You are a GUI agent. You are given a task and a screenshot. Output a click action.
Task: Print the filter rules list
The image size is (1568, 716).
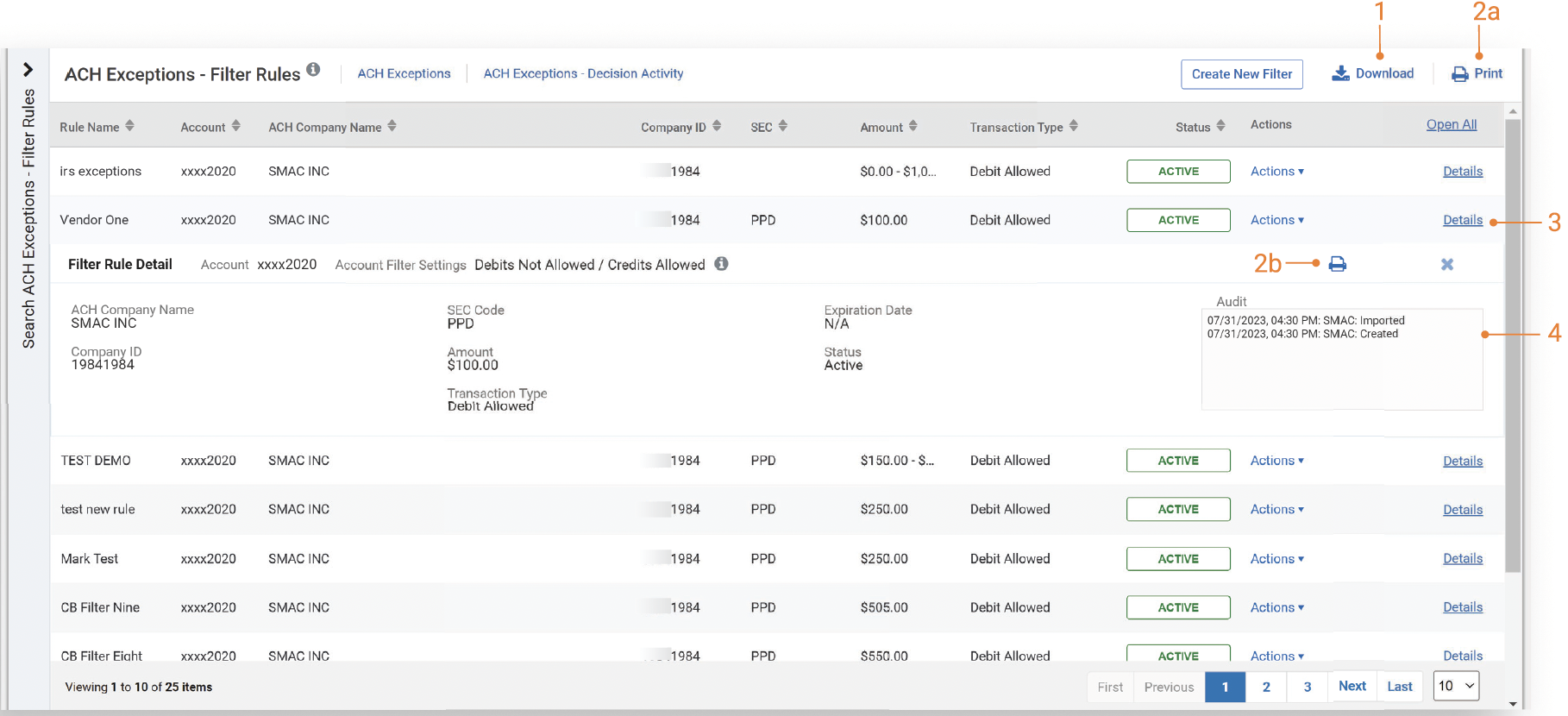pos(1477,74)
